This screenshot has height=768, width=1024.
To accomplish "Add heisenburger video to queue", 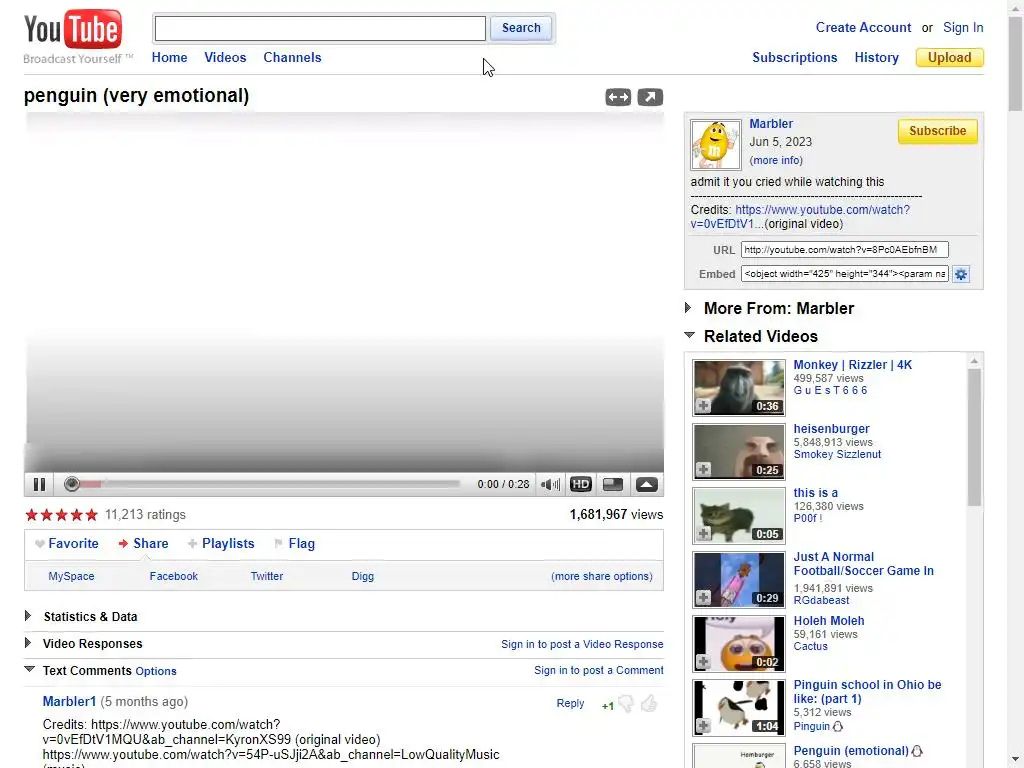I will click(x=703, y=470).
